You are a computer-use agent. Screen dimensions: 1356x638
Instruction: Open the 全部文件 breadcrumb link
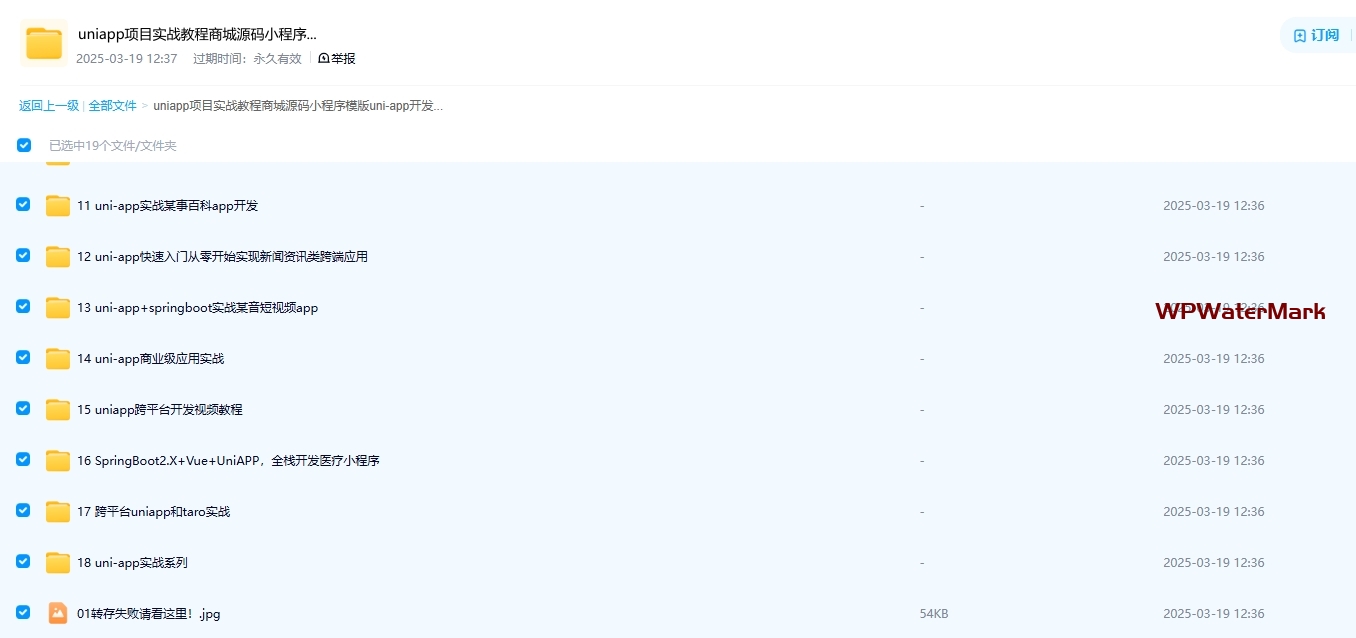(x=112, y=106)
